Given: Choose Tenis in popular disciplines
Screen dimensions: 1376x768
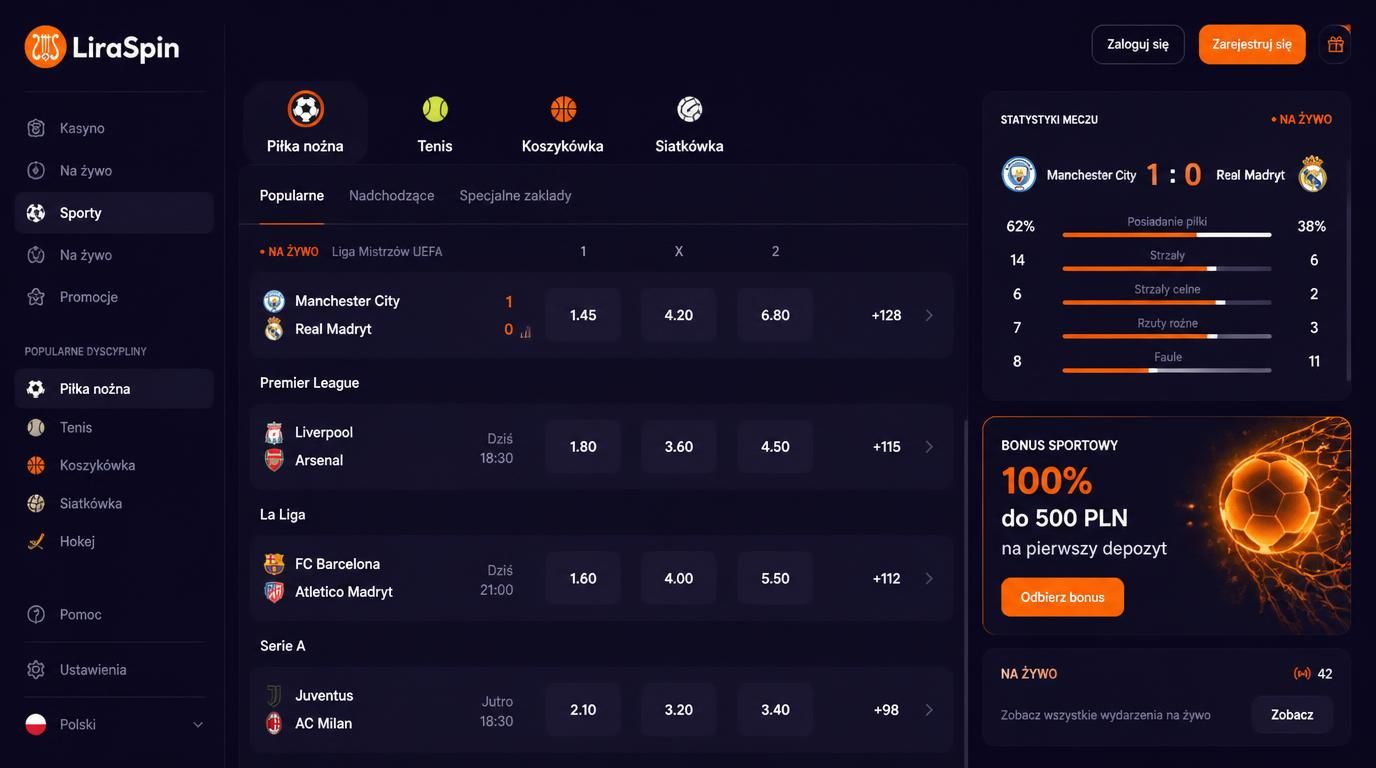Looking at the screenshot, I should (114, 427).
